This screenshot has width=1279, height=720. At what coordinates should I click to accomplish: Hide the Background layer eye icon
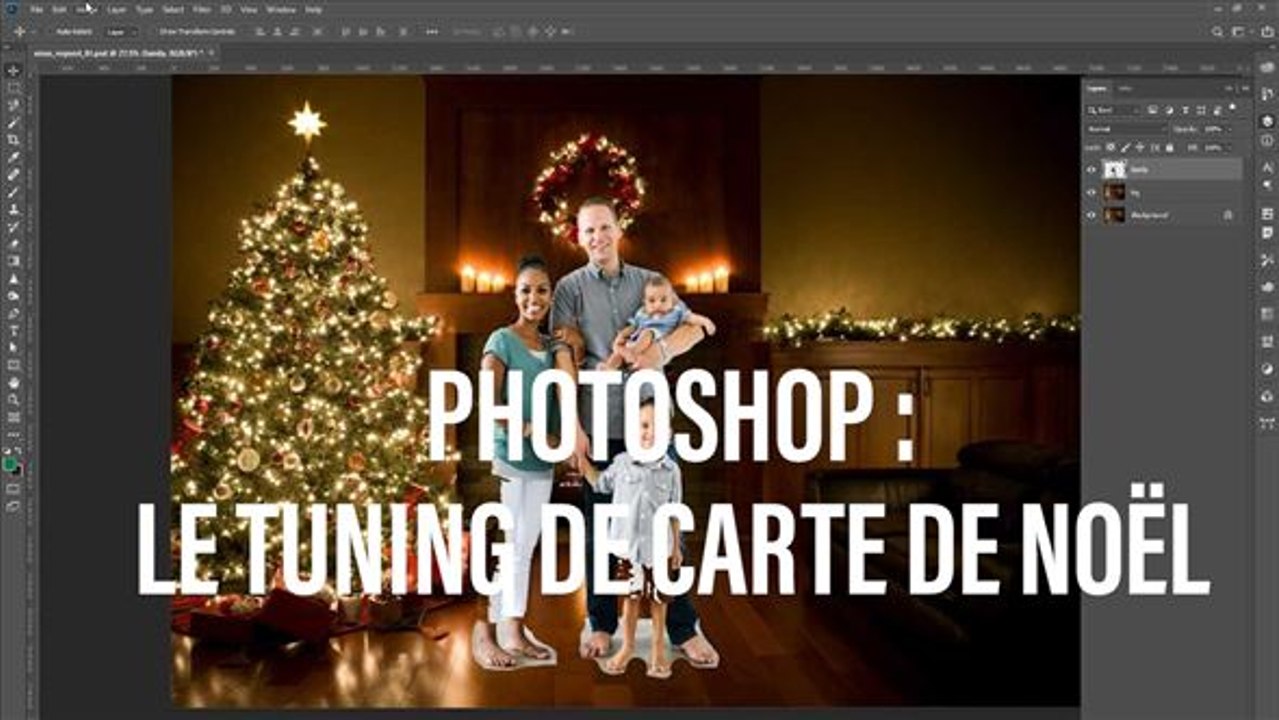1091,215
